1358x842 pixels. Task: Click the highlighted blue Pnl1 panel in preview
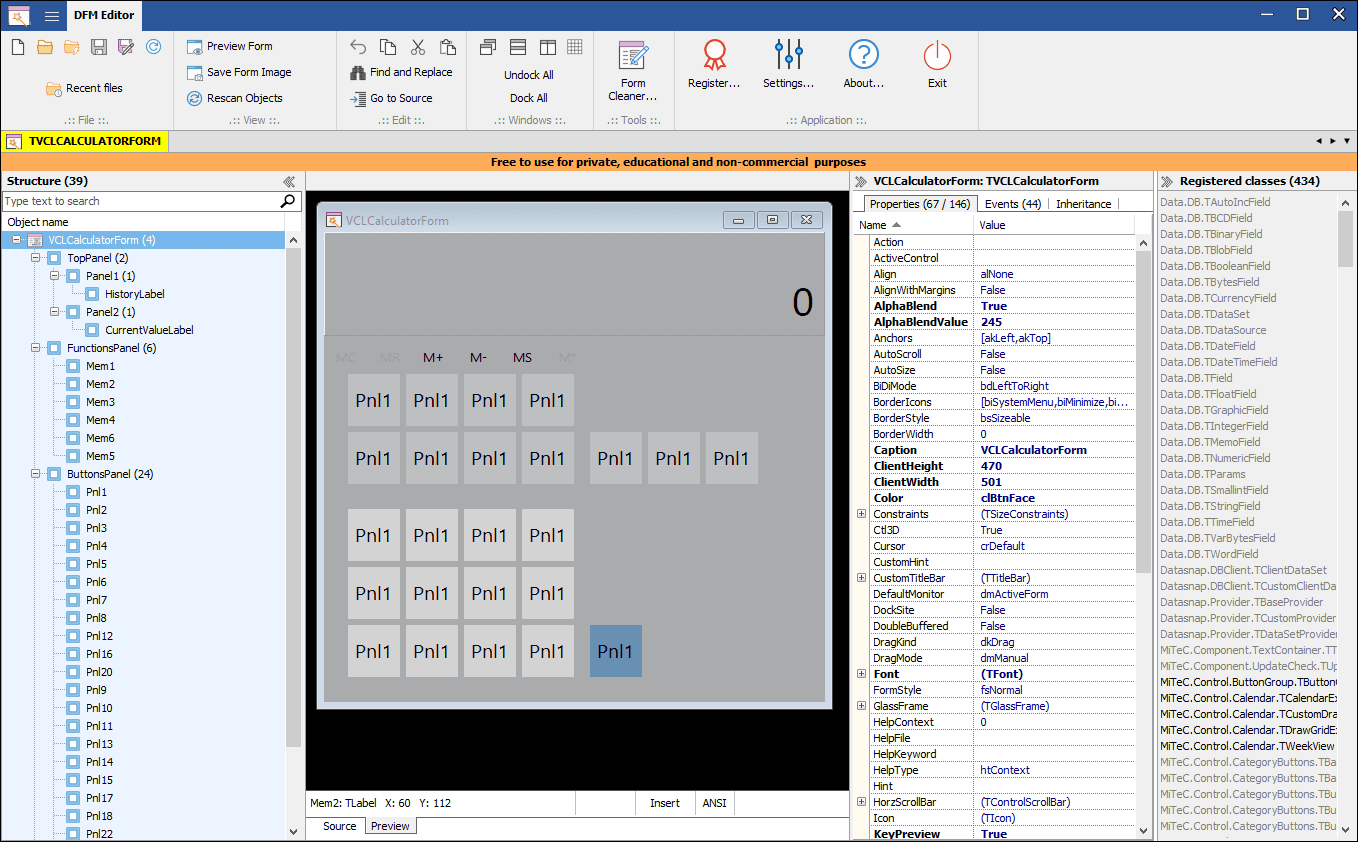click(x=616, y=651)
